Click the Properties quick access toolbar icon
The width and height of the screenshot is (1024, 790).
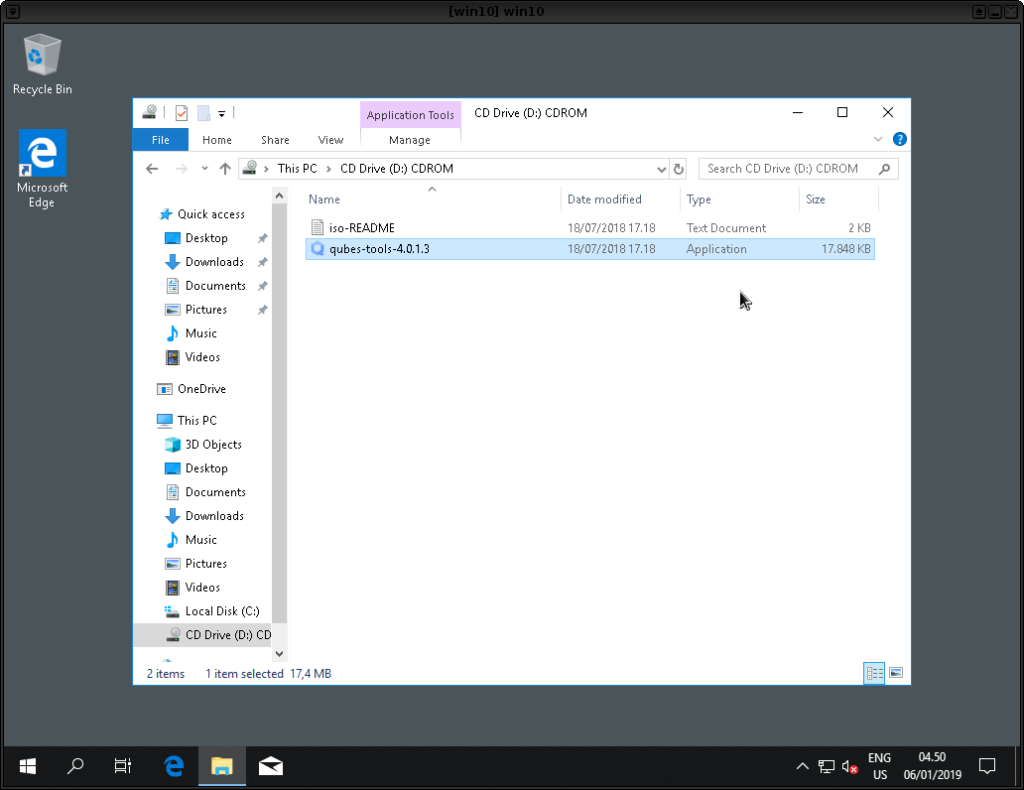click(182, 113)
